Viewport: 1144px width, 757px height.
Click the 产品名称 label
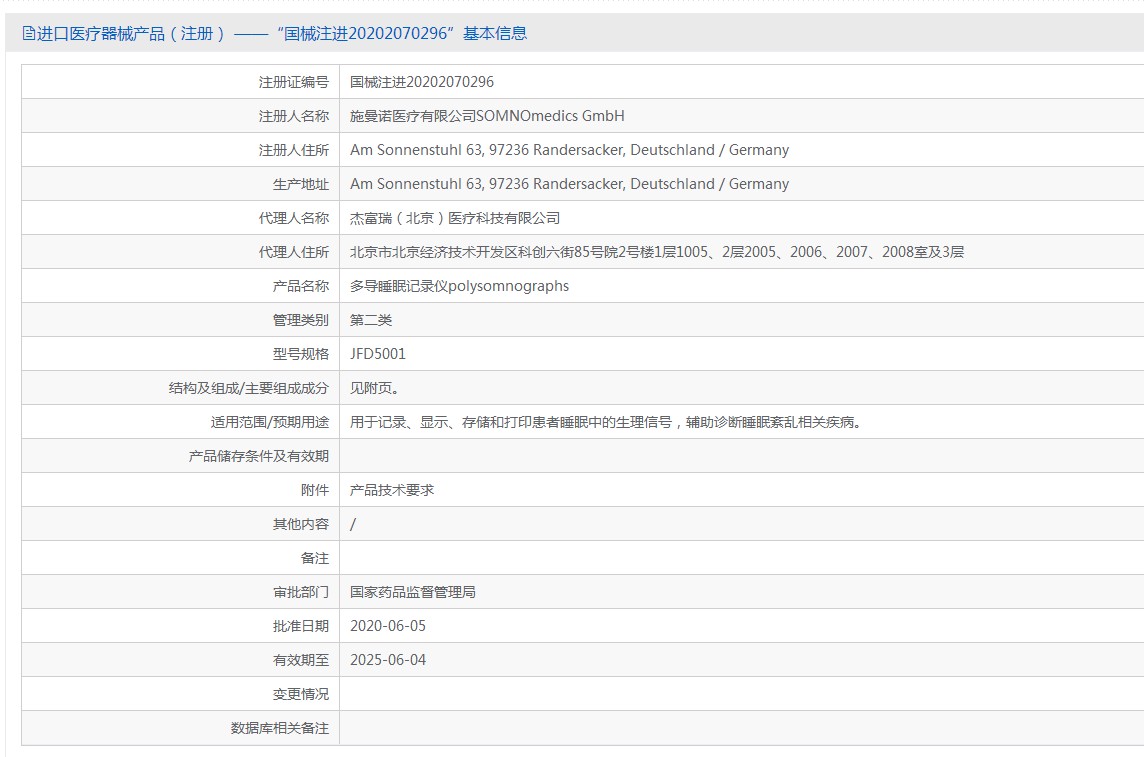301,286
